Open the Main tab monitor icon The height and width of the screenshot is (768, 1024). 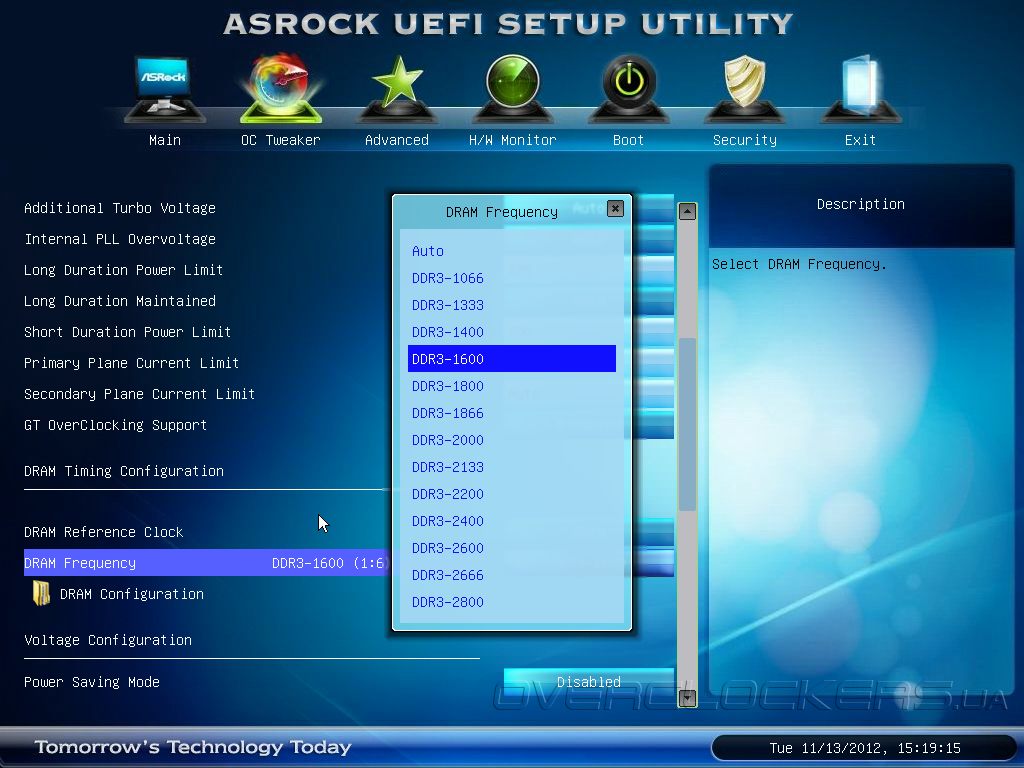coord(165,88)
